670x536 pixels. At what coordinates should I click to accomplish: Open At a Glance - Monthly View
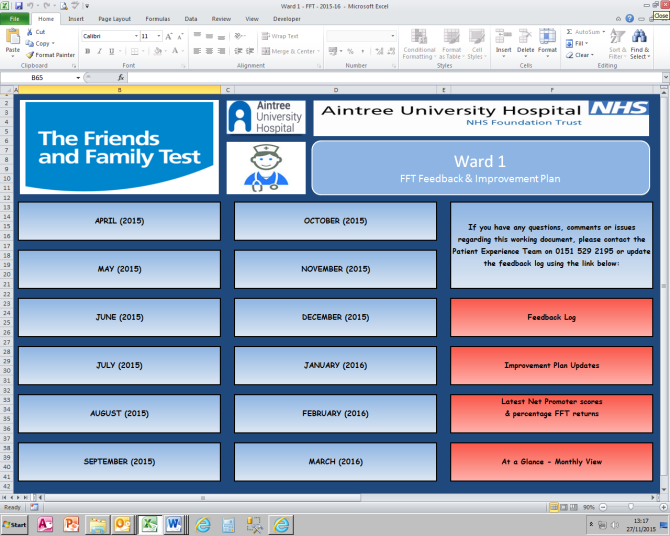coord(551,462)
